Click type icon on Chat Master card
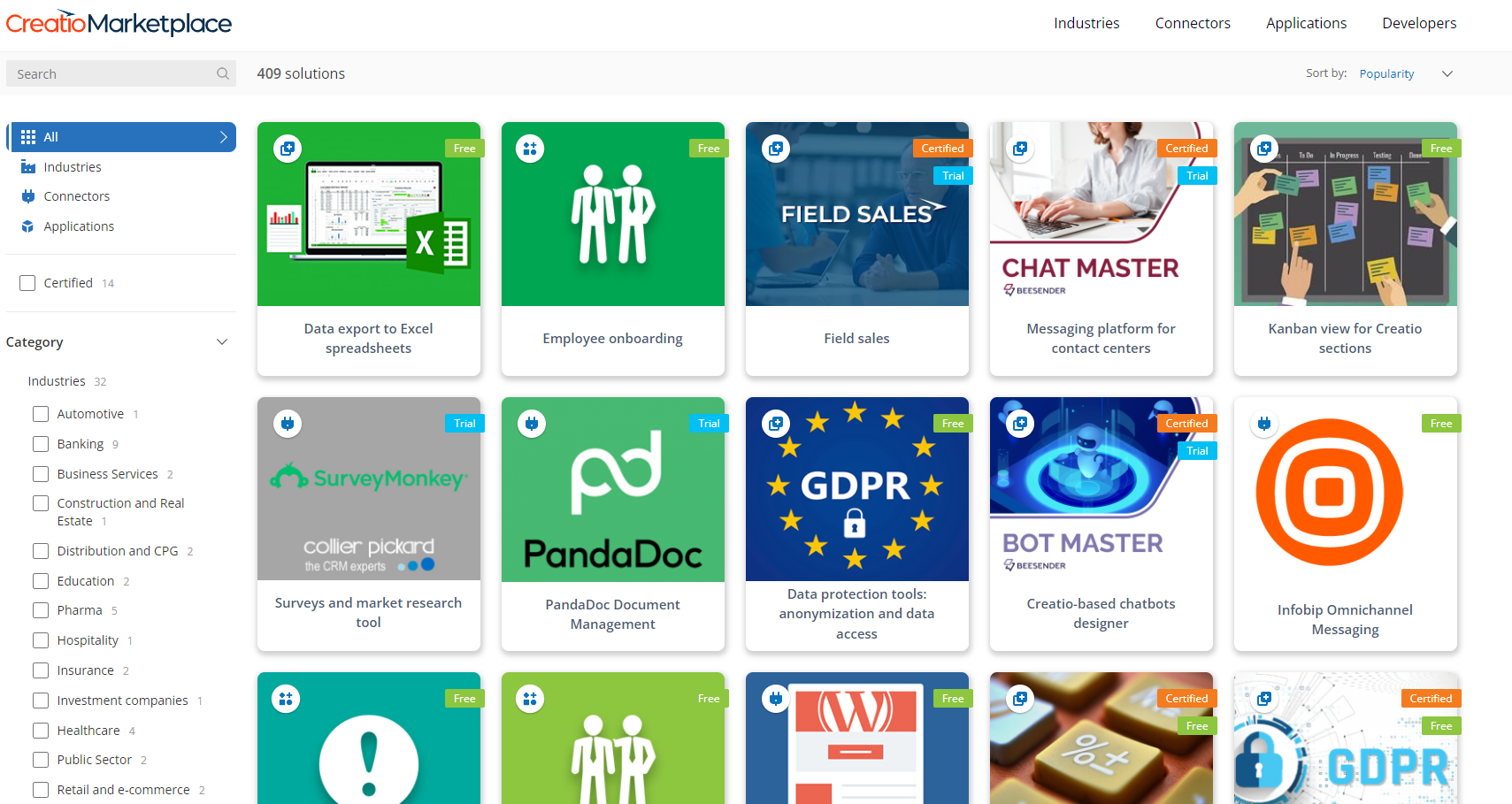Viewport: 1512px width, 804px height. pyautogui.click(x=1020, y=149)
